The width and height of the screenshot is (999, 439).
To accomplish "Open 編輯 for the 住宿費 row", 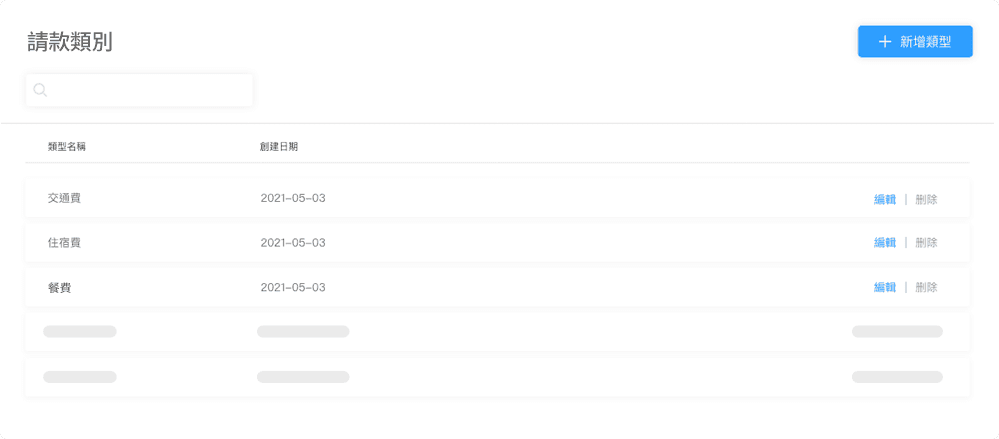I will 885,243.
